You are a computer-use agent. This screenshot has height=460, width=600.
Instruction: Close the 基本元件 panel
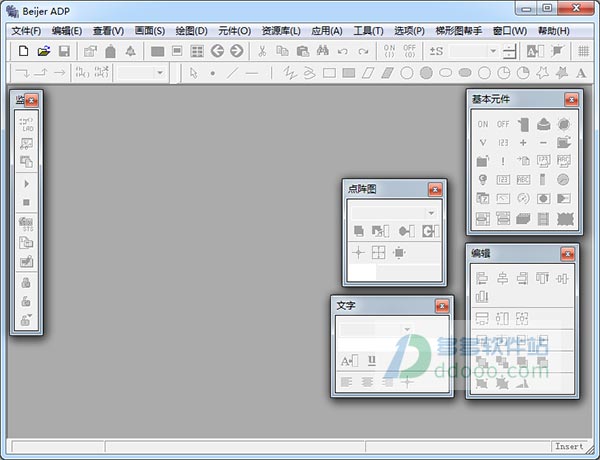pyautogui.click(x=571, y=100)
